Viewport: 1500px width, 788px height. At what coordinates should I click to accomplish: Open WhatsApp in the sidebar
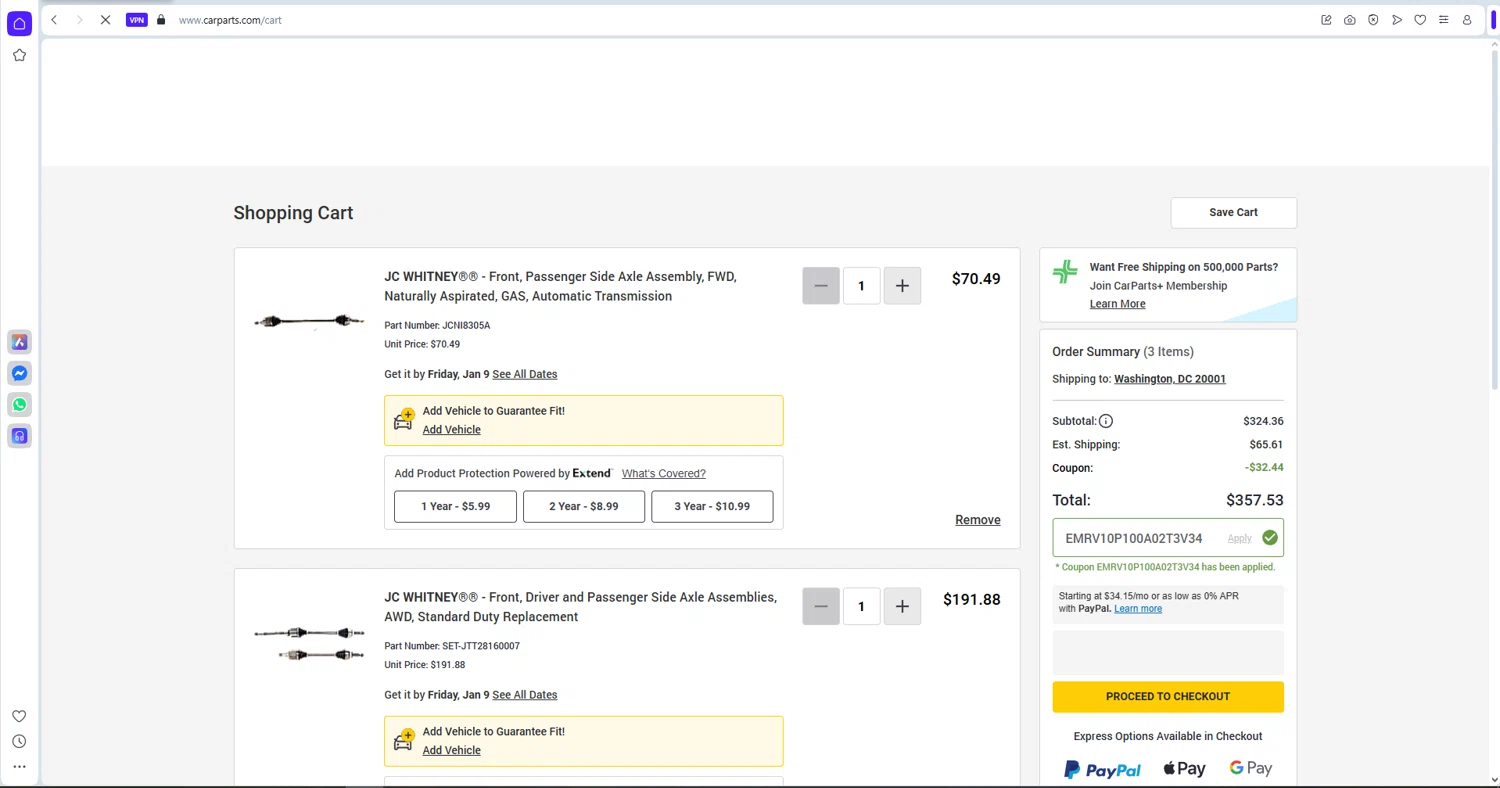click(19, 405)
